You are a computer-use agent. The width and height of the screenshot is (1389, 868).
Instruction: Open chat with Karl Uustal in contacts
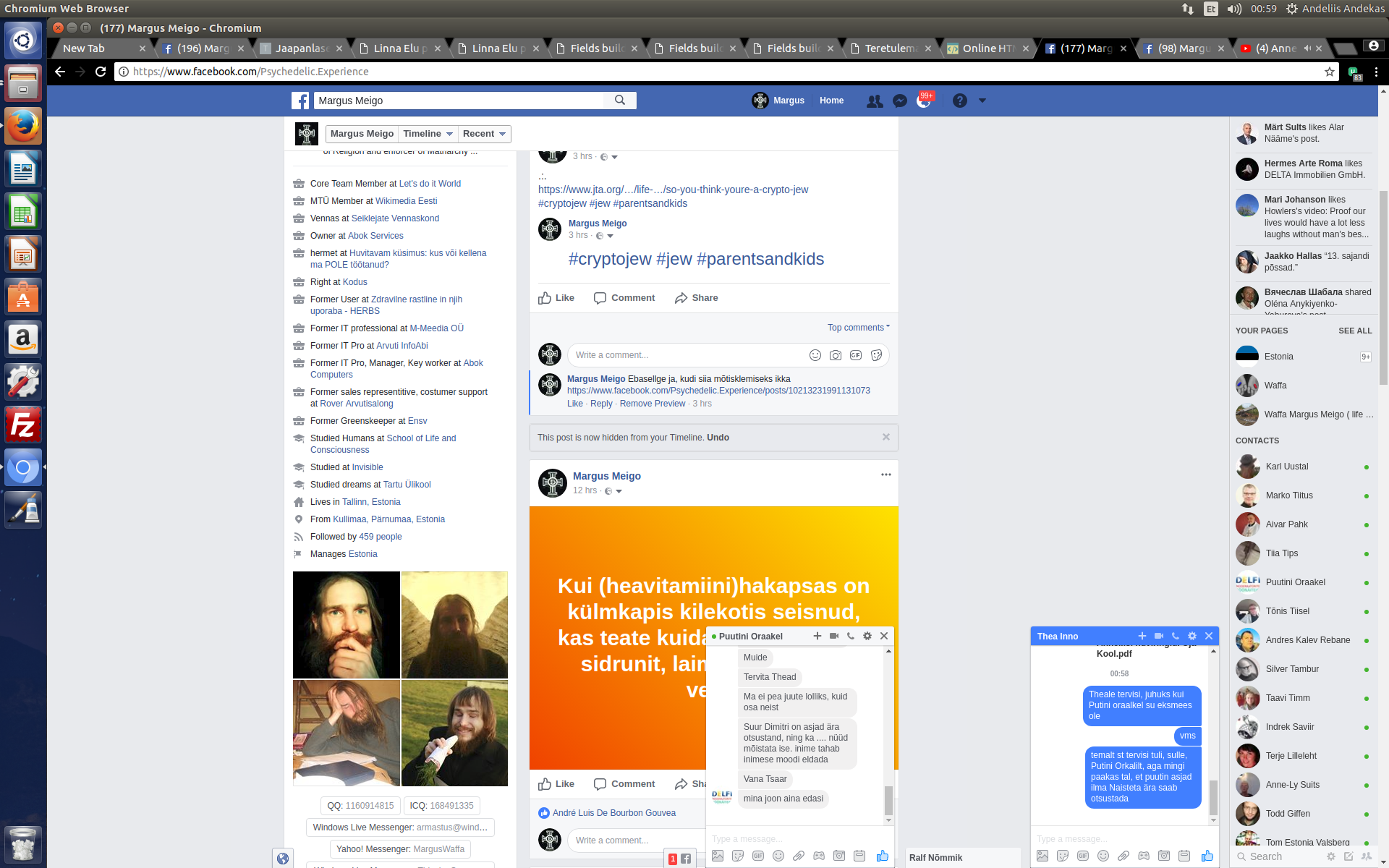click(1304, 467)
